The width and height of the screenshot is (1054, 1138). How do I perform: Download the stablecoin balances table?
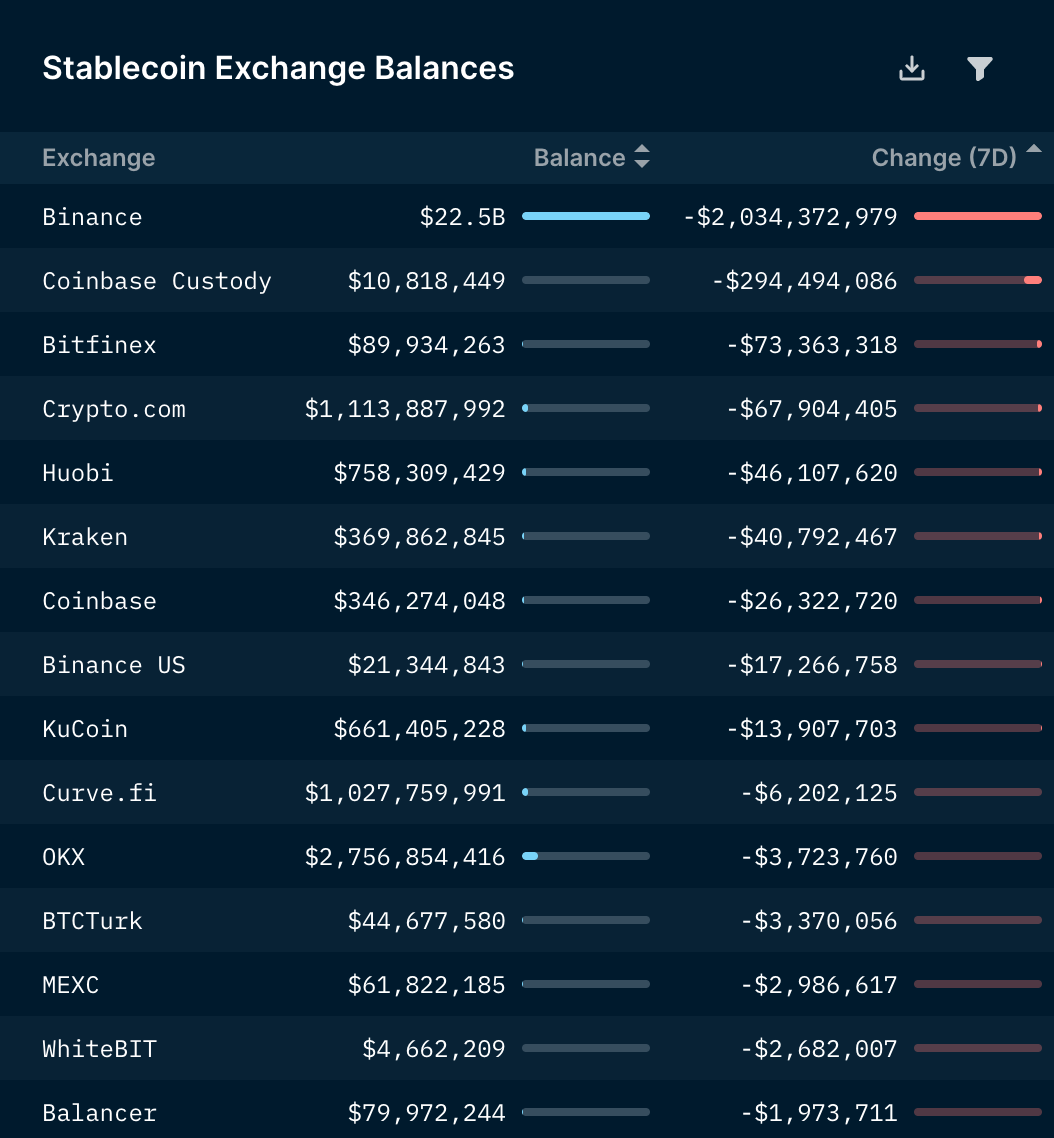[912, 68]
